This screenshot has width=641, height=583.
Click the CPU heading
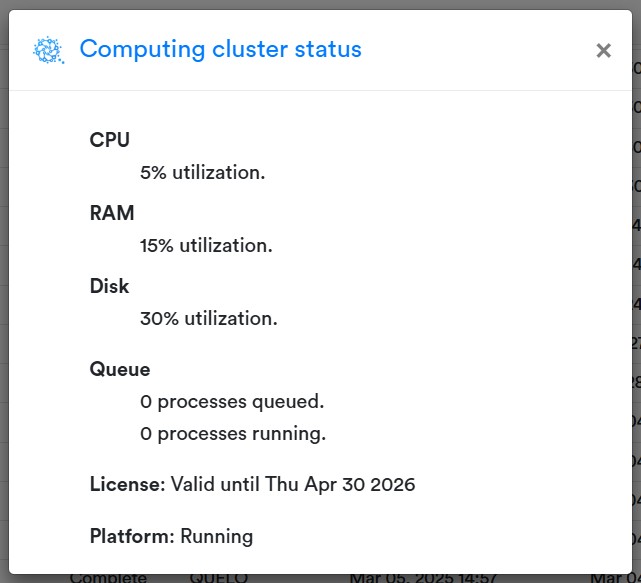coord(110,140)
